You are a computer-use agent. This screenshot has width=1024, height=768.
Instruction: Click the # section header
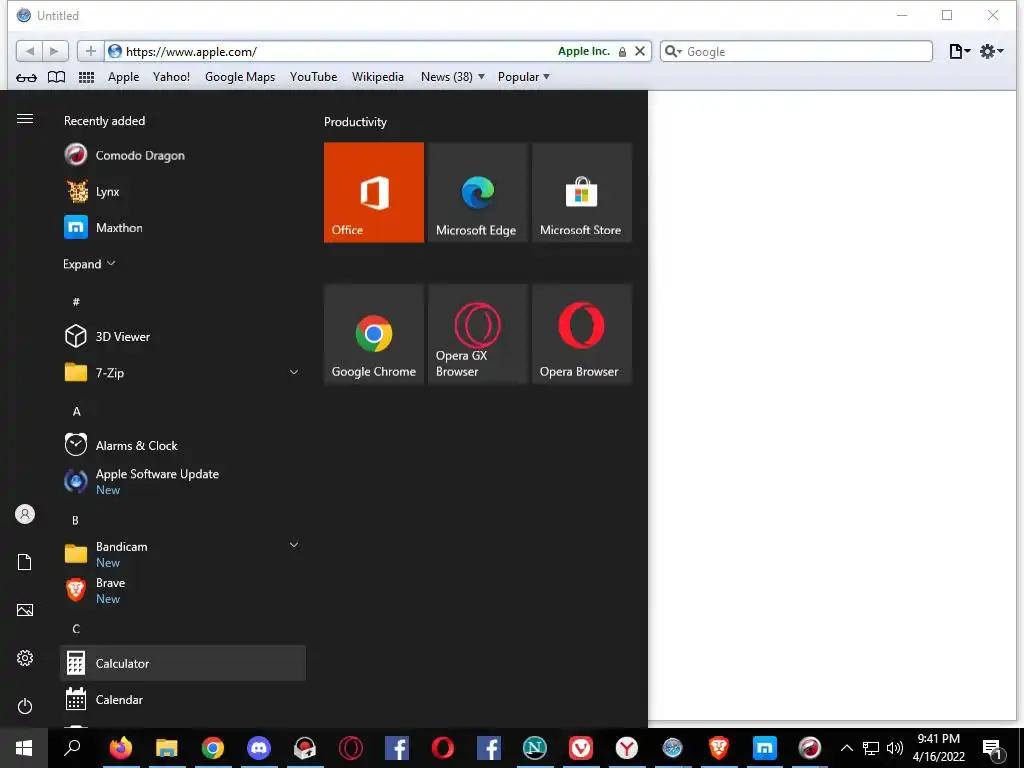76,302
